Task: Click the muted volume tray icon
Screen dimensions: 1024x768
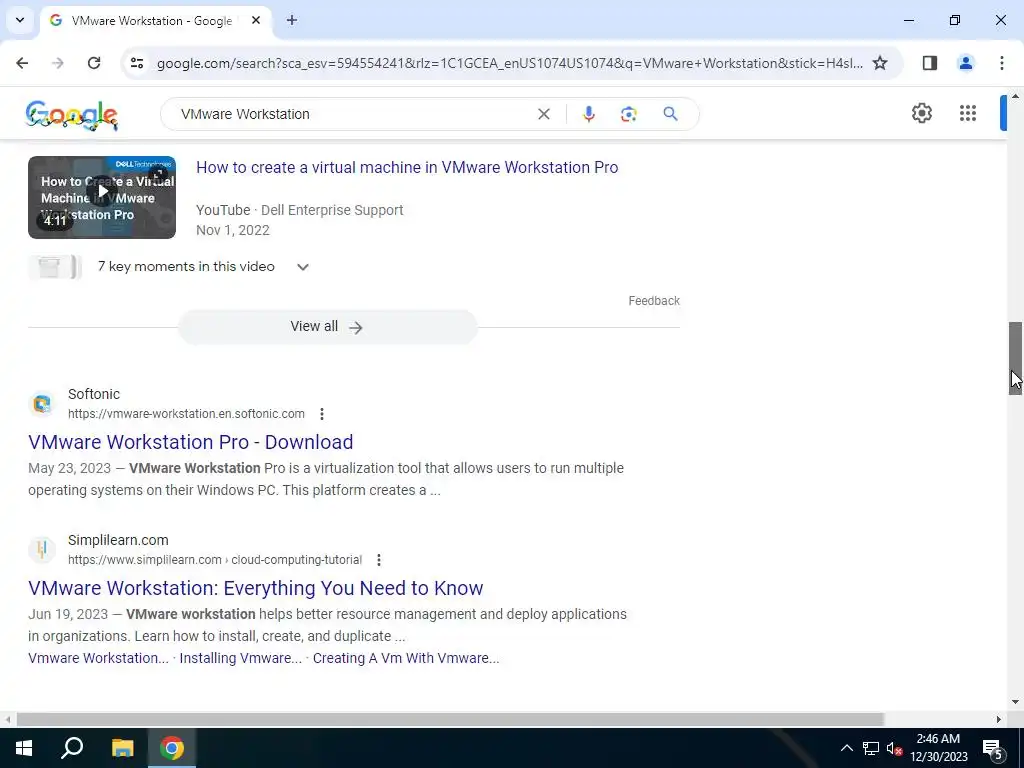Action: [895, 748]
